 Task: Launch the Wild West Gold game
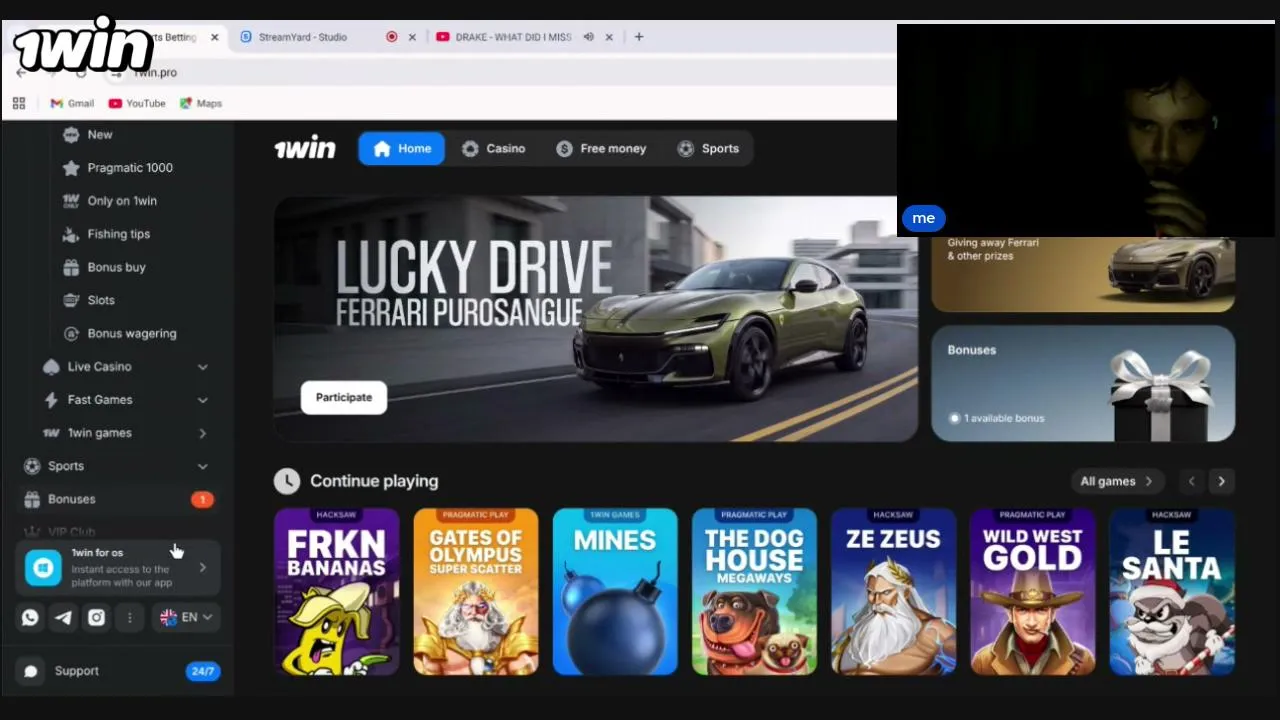pos(1033,592)
